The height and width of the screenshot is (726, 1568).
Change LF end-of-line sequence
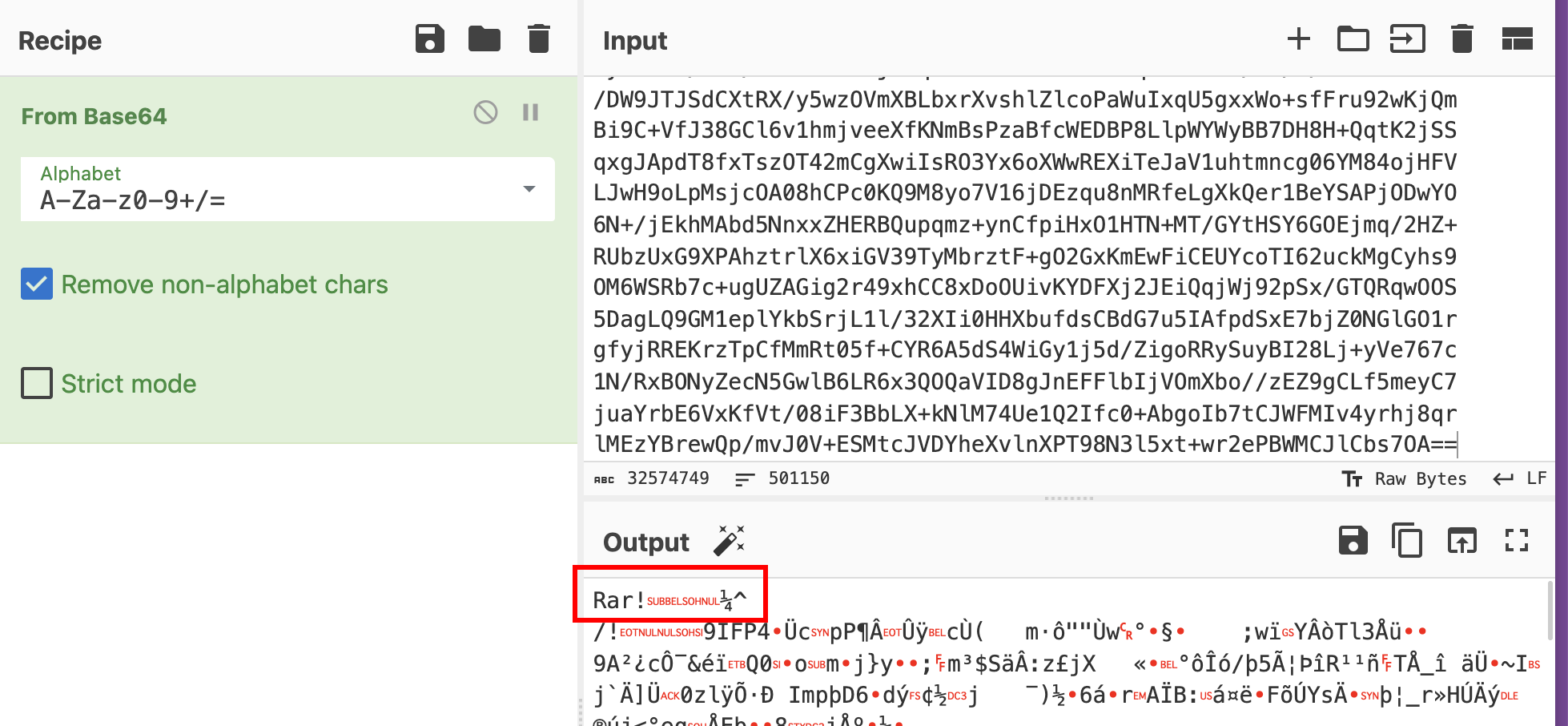(1520, 478)
